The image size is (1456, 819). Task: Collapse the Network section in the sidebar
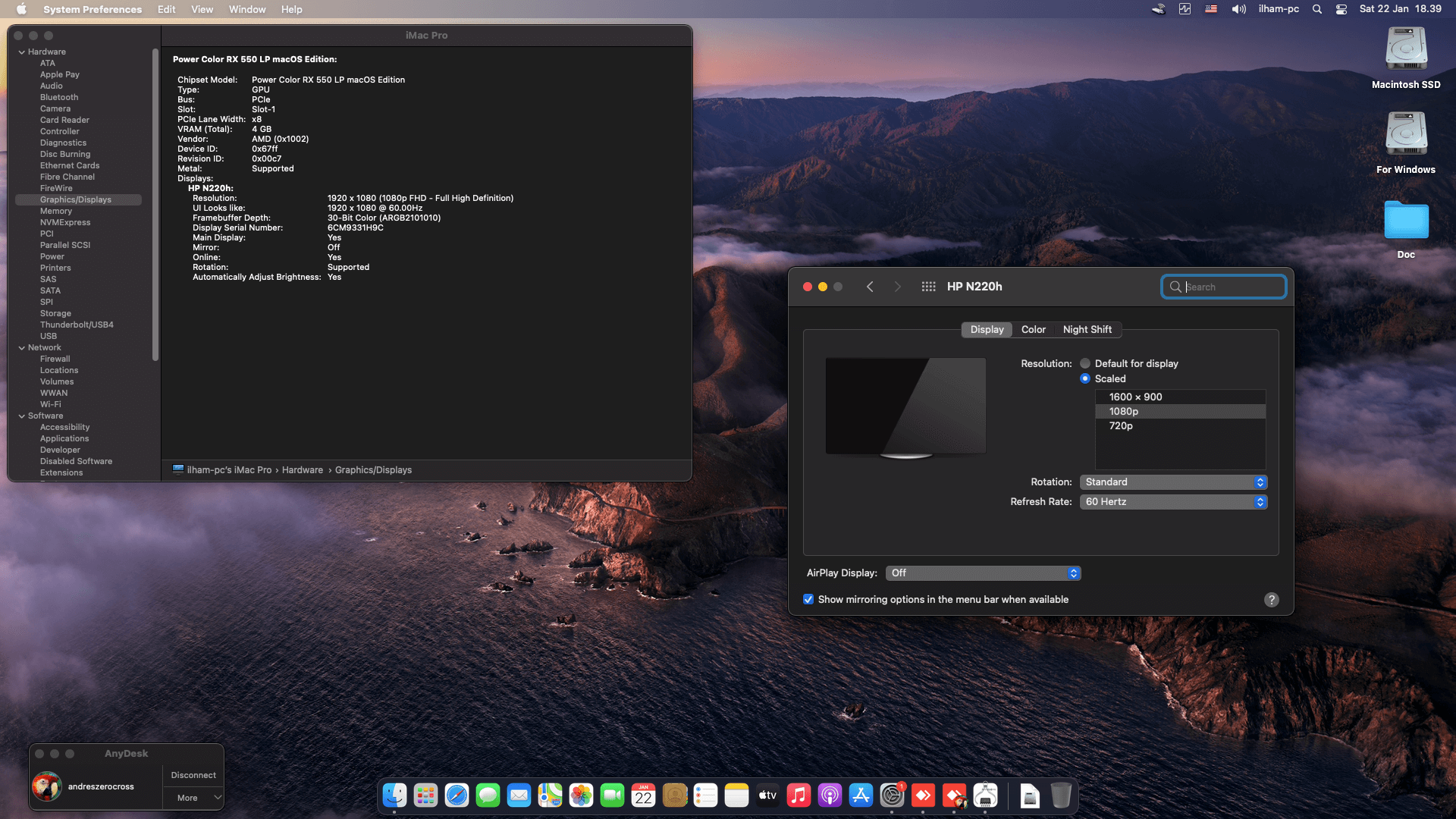point(22,347)
